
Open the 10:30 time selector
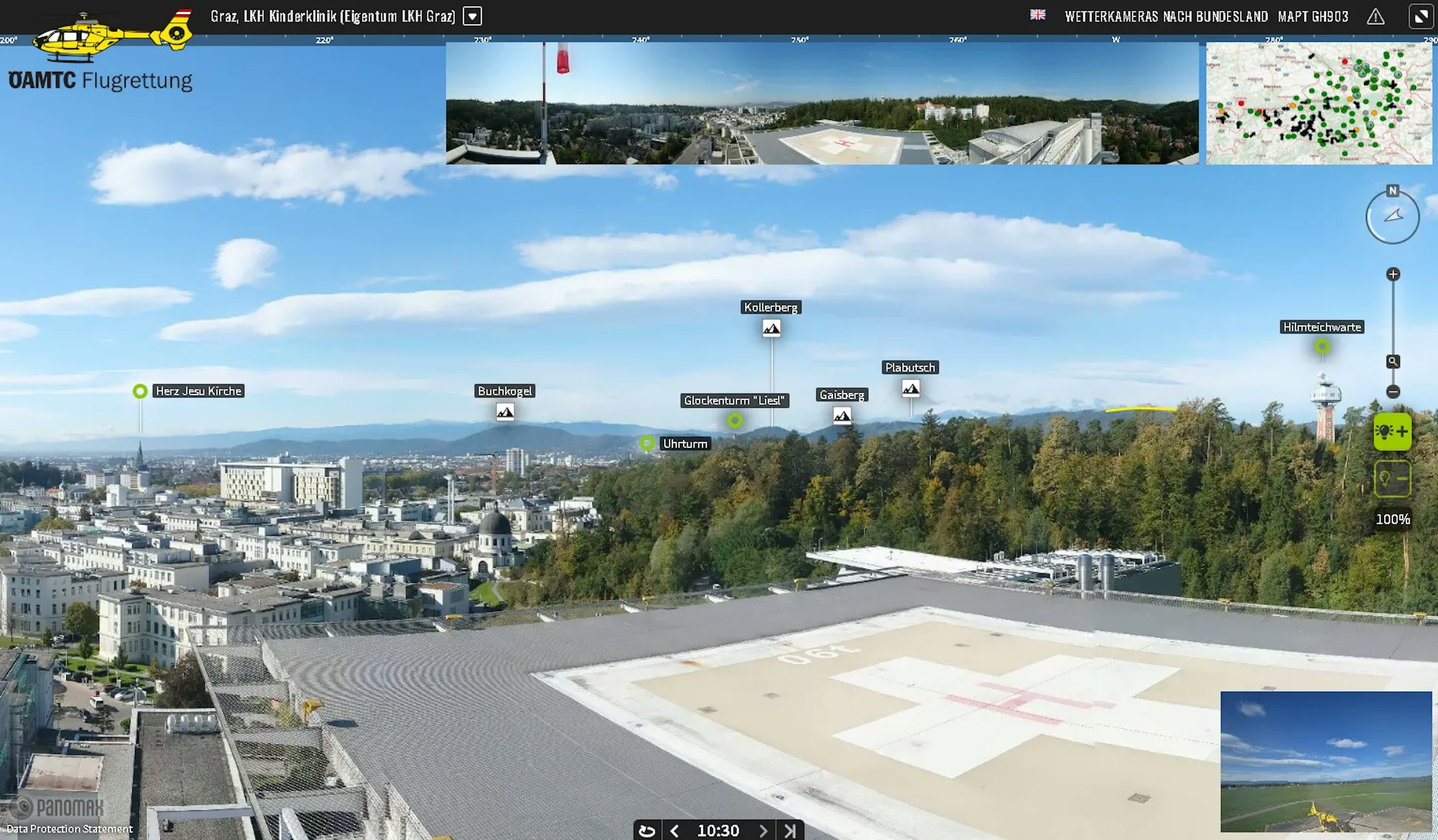[718, 830]
